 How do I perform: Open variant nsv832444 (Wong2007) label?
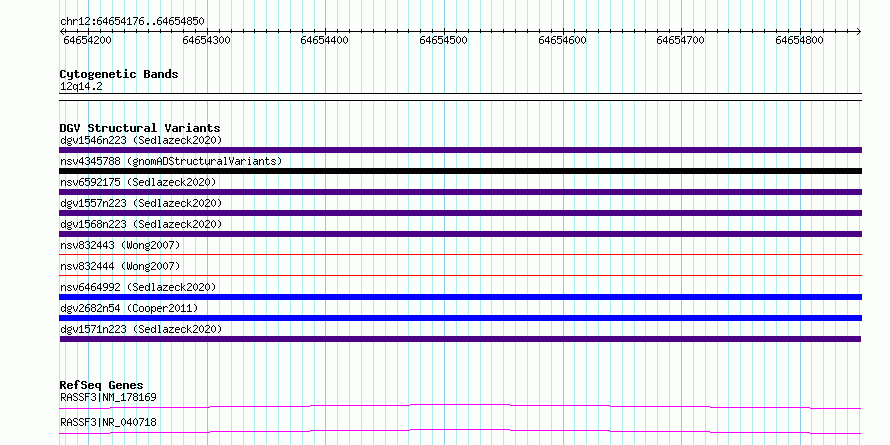[x=120, y=266]
